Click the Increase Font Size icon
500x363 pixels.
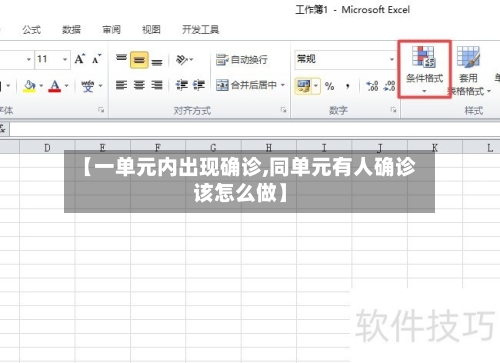pyautogui.click(x=80, y=59)
